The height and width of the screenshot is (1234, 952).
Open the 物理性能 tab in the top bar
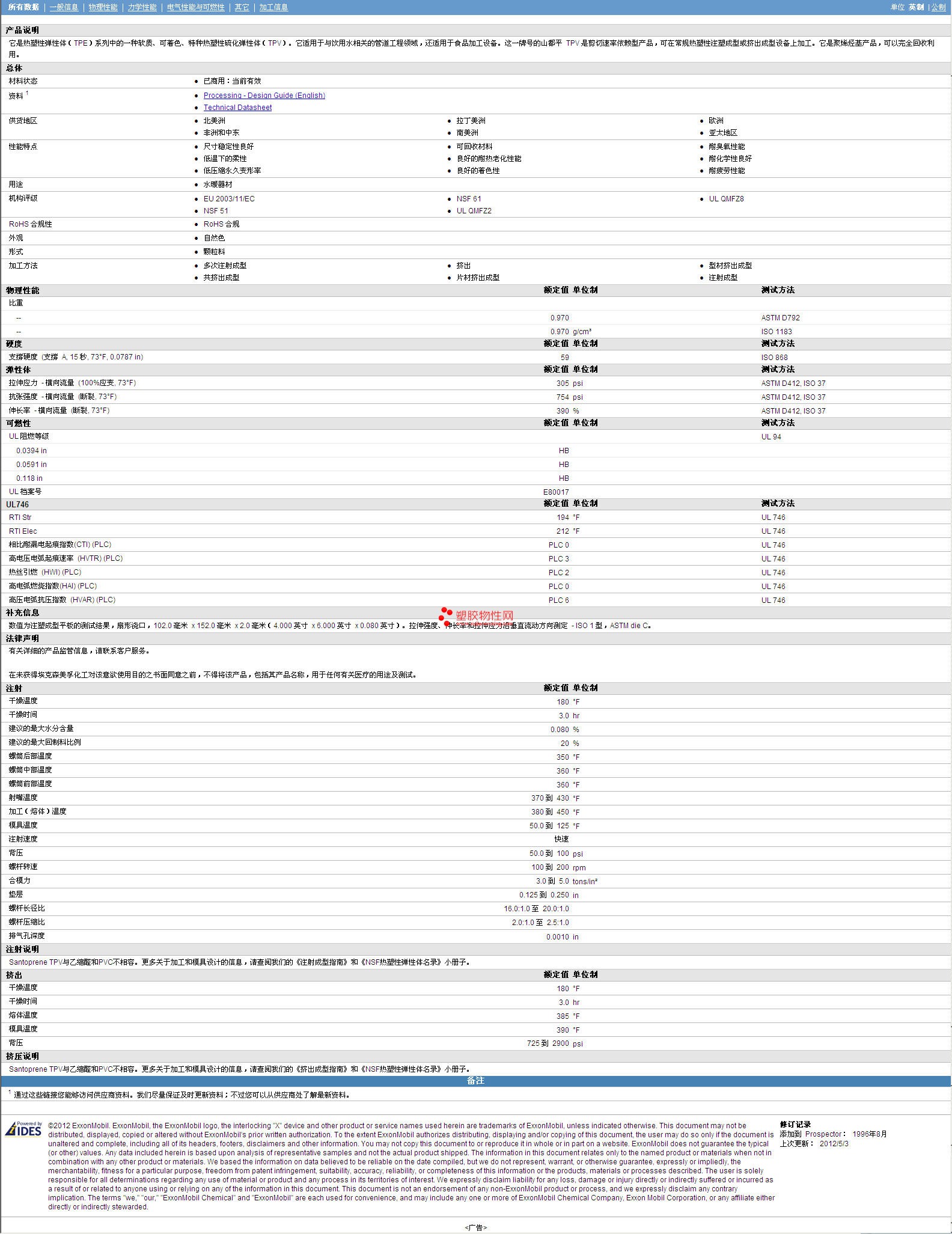pos(103,7)
